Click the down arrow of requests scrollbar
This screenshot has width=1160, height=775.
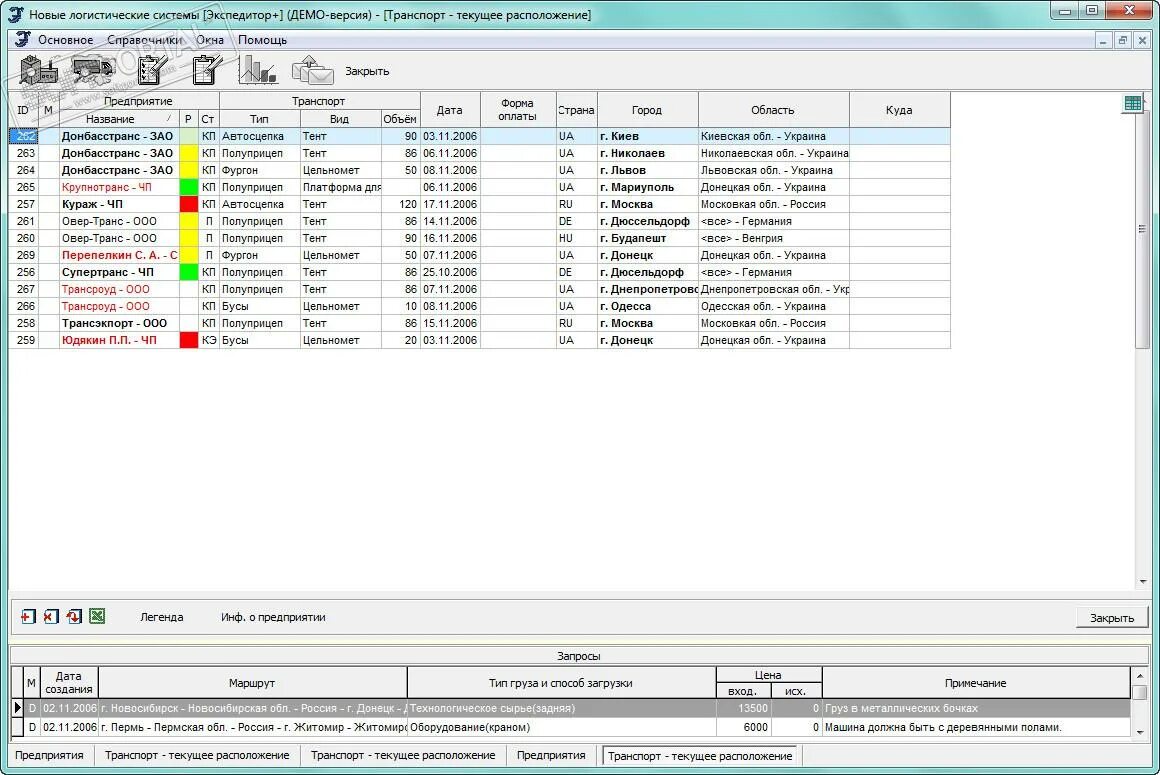click(x=1140, y=731)
